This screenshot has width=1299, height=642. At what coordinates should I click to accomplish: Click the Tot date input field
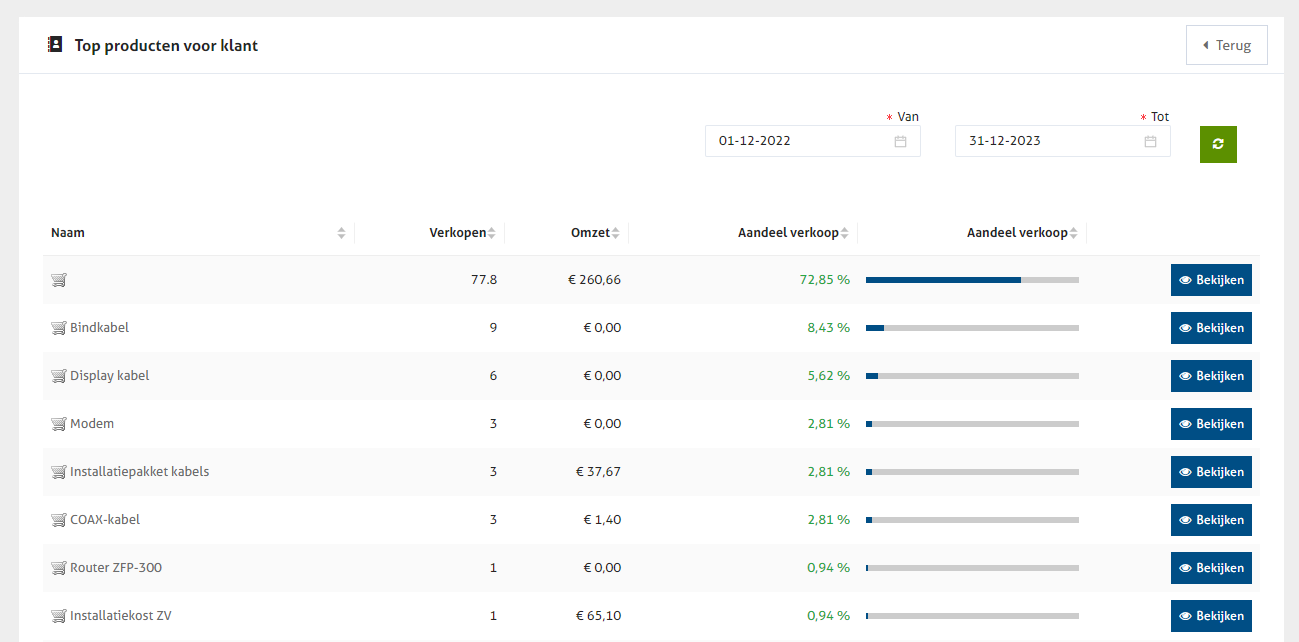click(1050, 141)
